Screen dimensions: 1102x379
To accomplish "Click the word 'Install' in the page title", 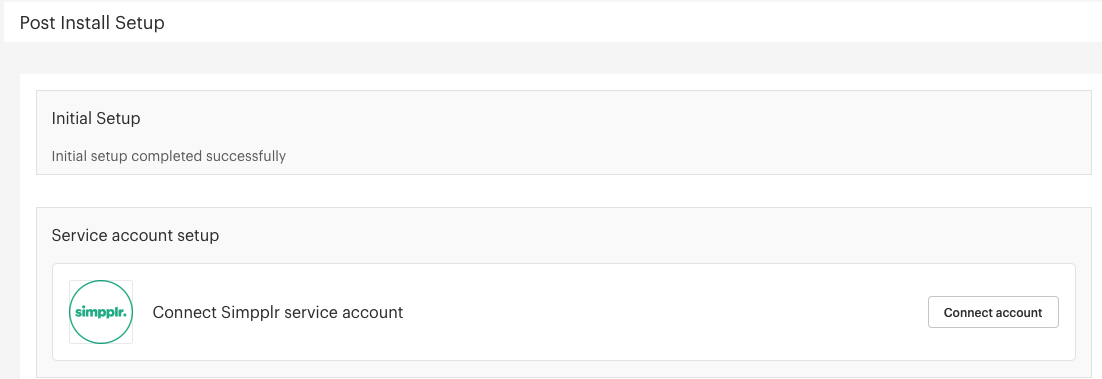I will [86, 23].
